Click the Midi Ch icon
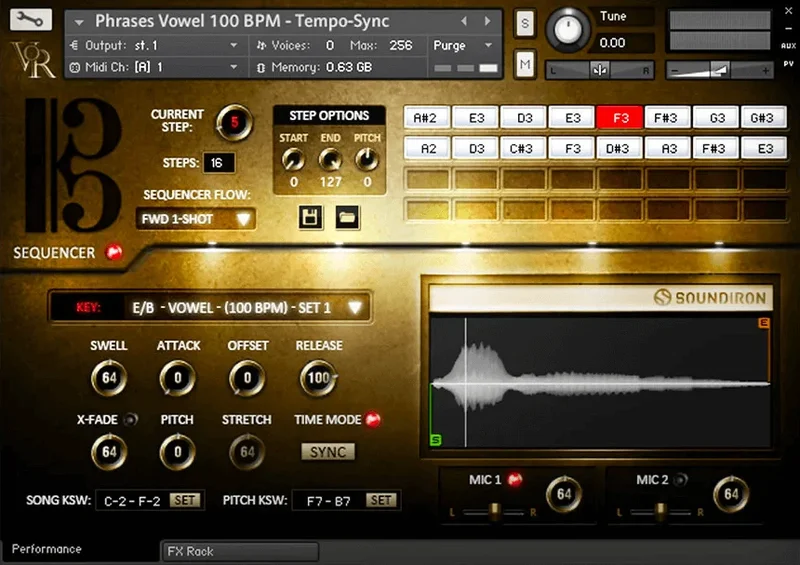 74,67
